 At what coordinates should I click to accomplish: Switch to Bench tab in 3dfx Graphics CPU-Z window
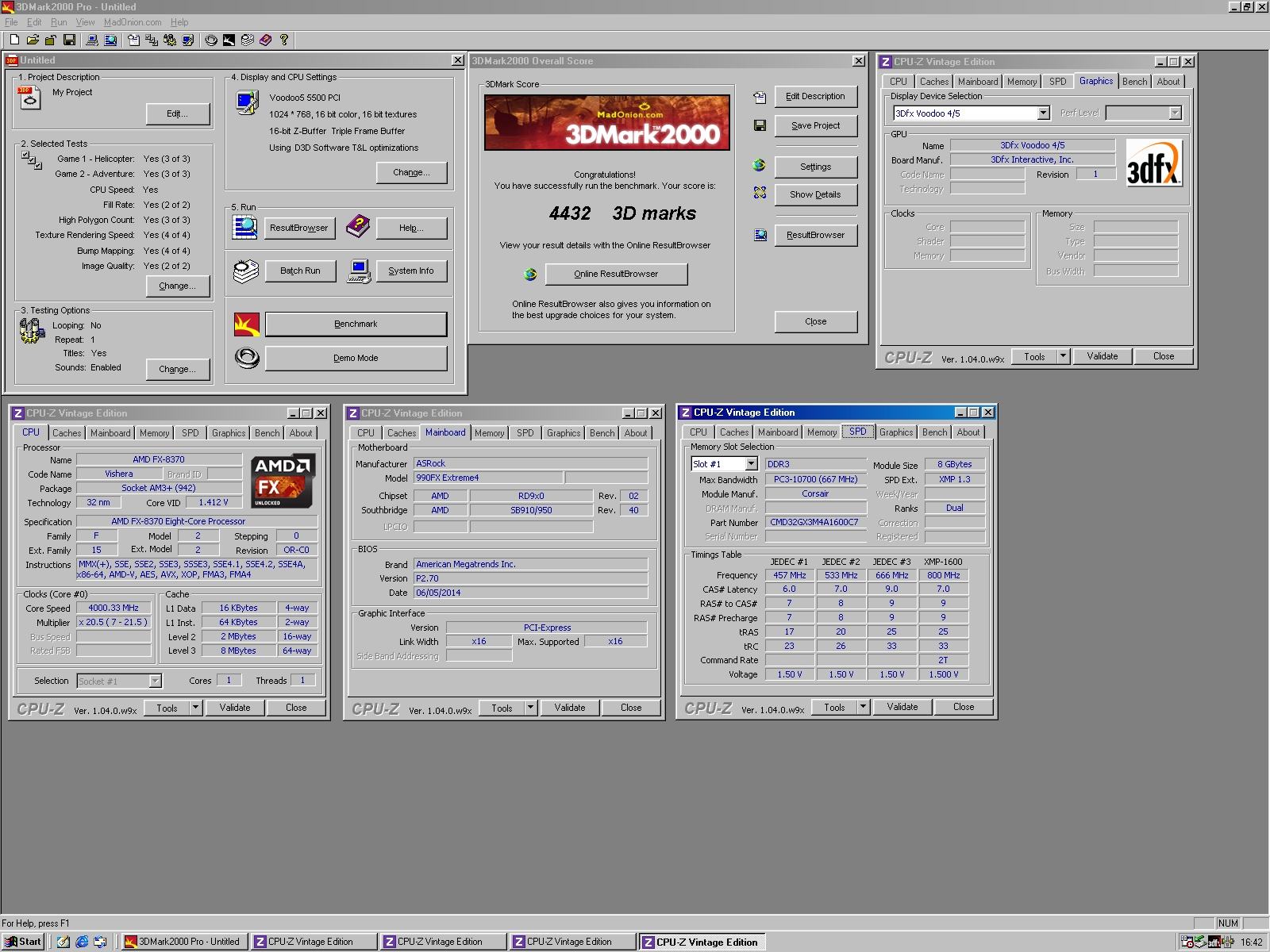[1134, 82]
